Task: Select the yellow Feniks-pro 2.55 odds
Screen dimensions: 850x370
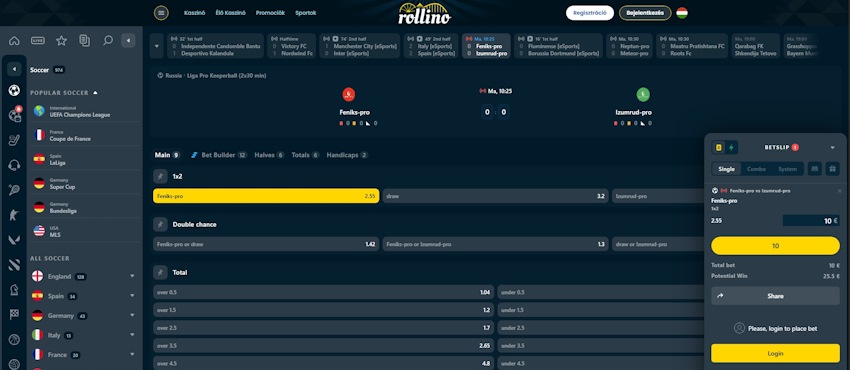Action: click(266, 196)
